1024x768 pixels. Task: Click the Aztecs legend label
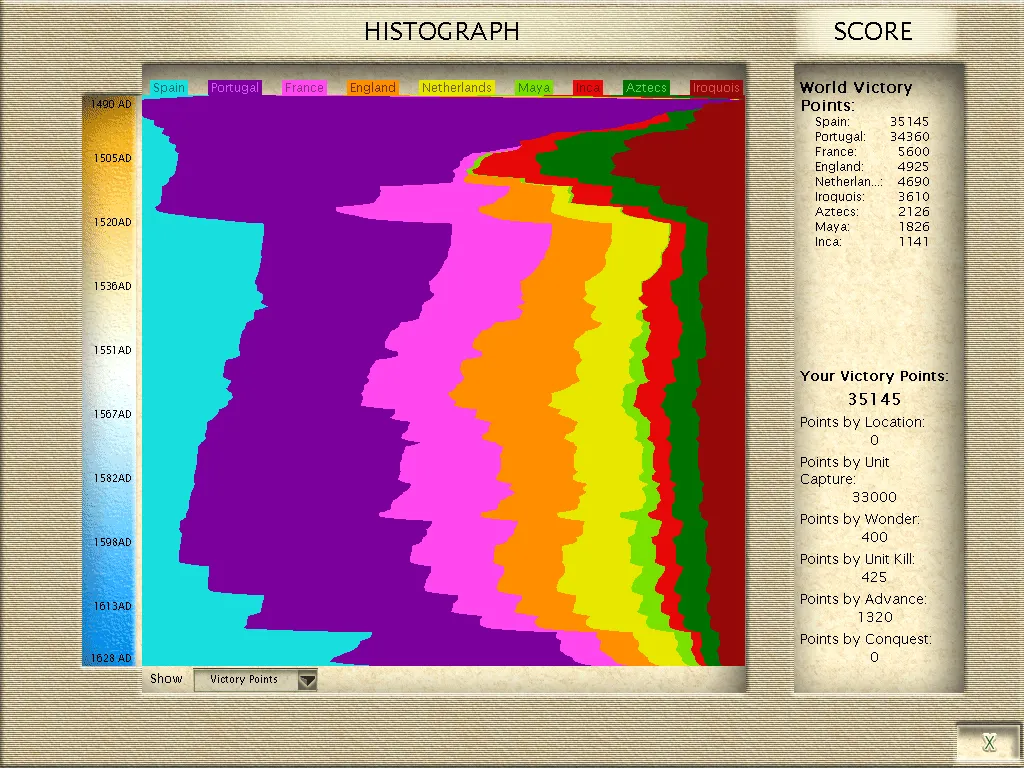647,88
